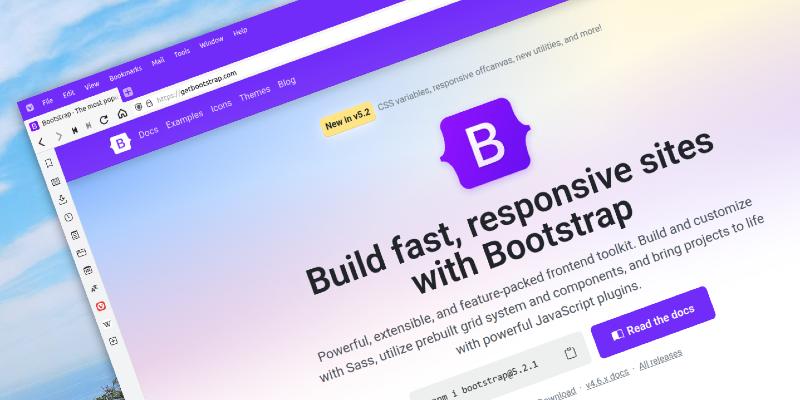The width and height of the screenshot is (800, 400).
Task: Click the Rewind history button
Action: [x=74, y=131]
